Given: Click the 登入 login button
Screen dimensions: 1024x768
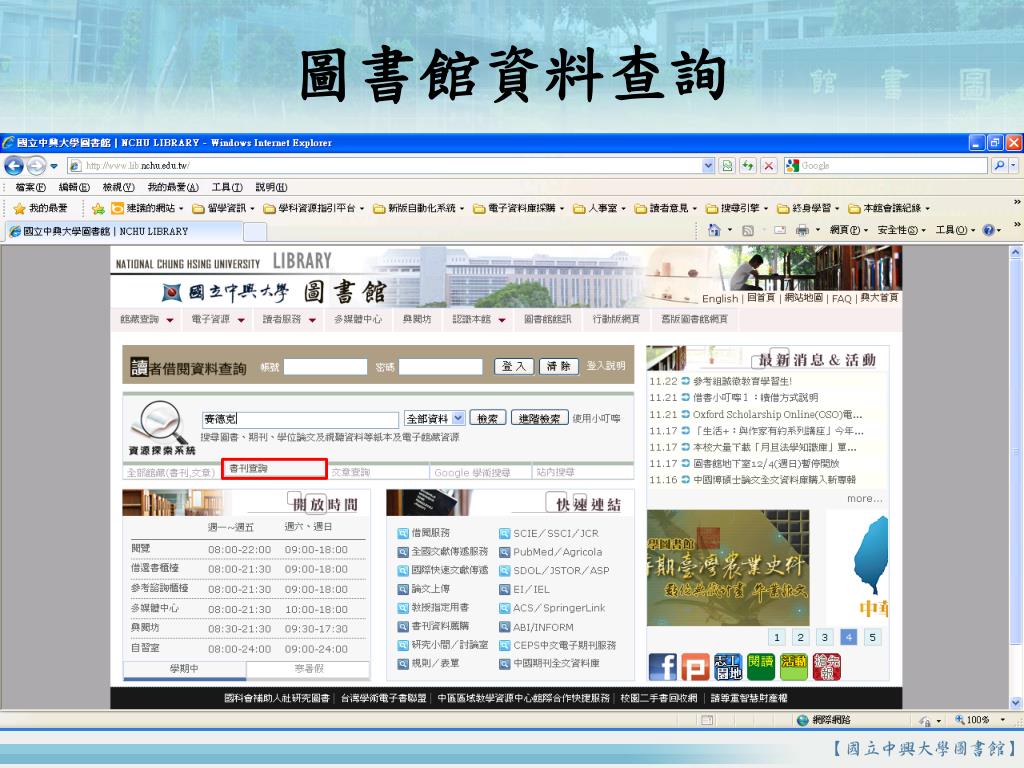Looking at the screenshot, I should coord(514,366).
